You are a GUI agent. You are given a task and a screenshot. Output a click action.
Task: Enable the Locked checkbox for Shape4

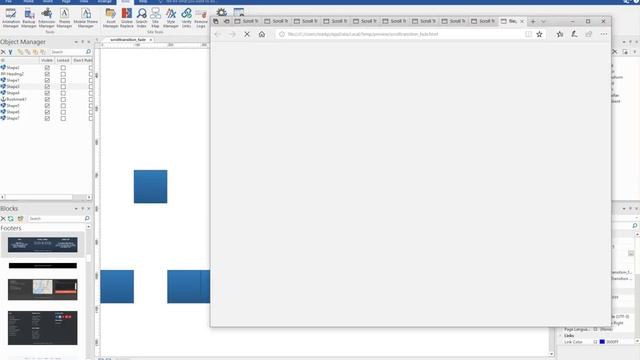click(63, 93)
